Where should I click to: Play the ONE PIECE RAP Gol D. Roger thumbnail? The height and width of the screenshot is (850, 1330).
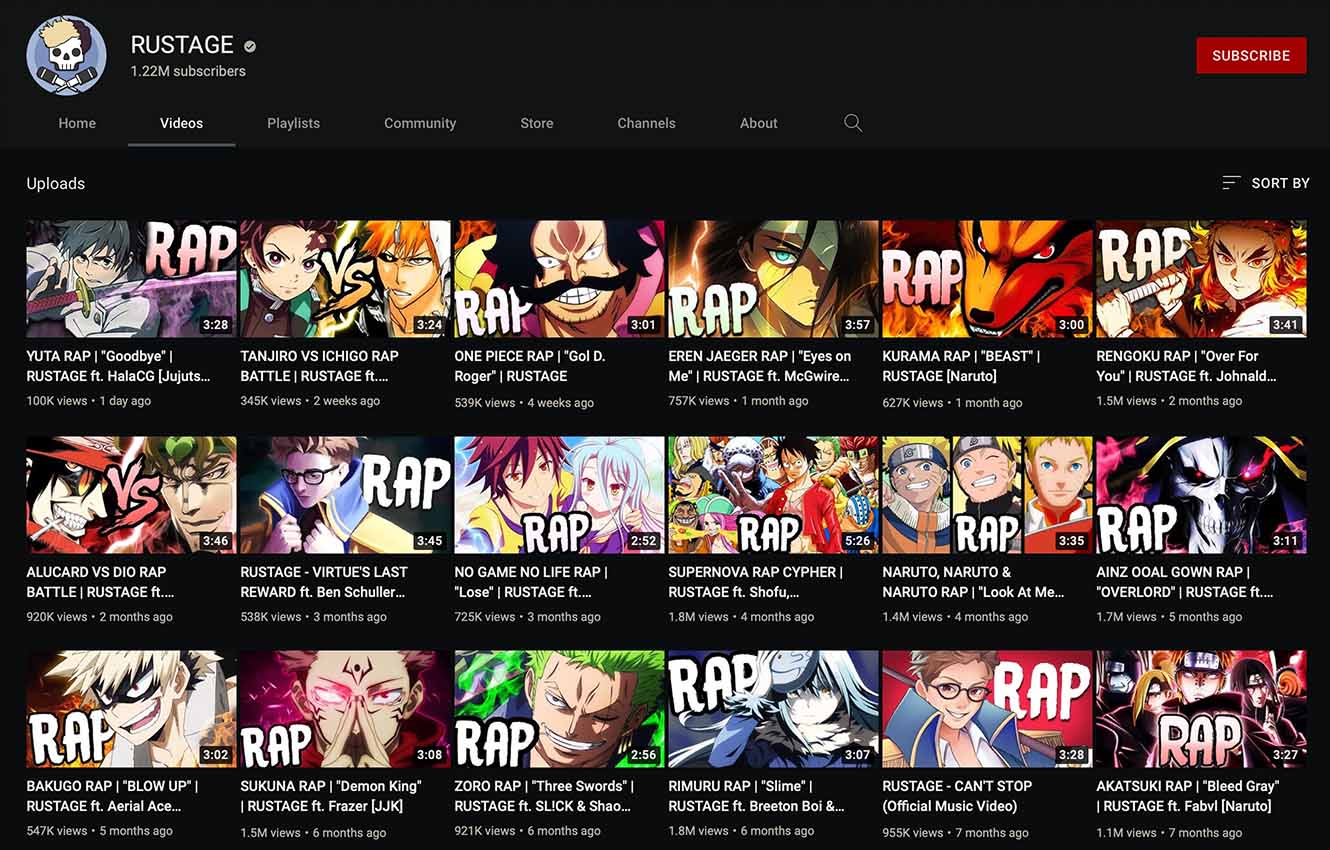[559, 279]
